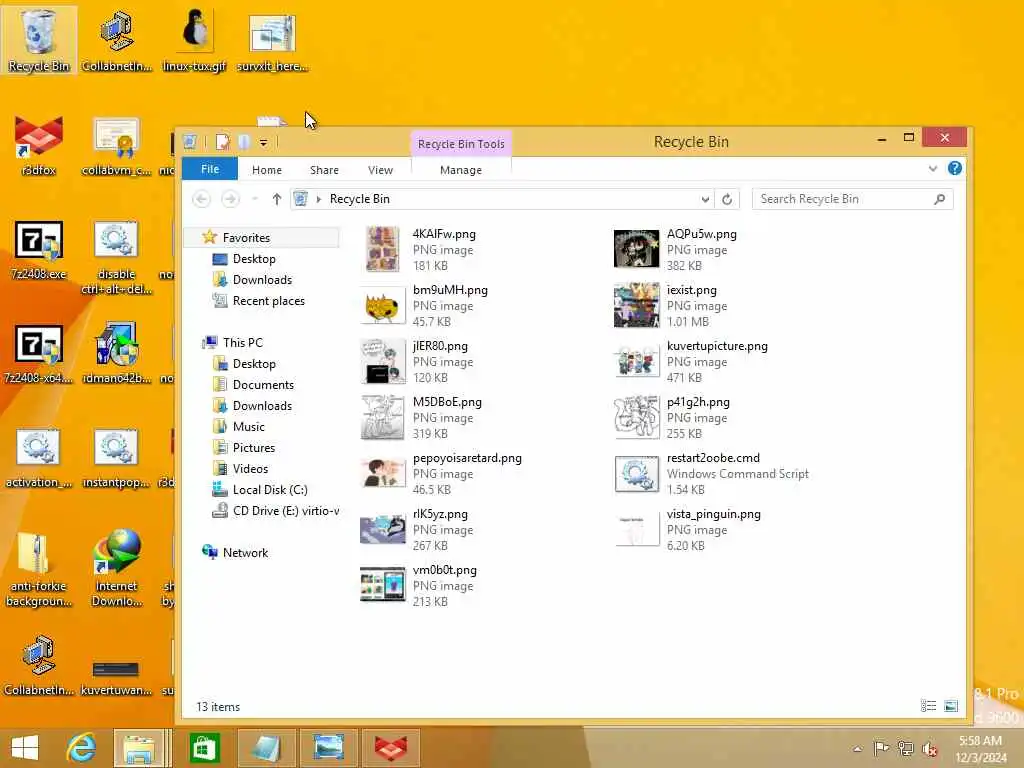The width and height of the screenshot is (1024, 768).
Task: Open Properties from the quick access toolbar
Action: pyautogui.click(x=223, y=142)
